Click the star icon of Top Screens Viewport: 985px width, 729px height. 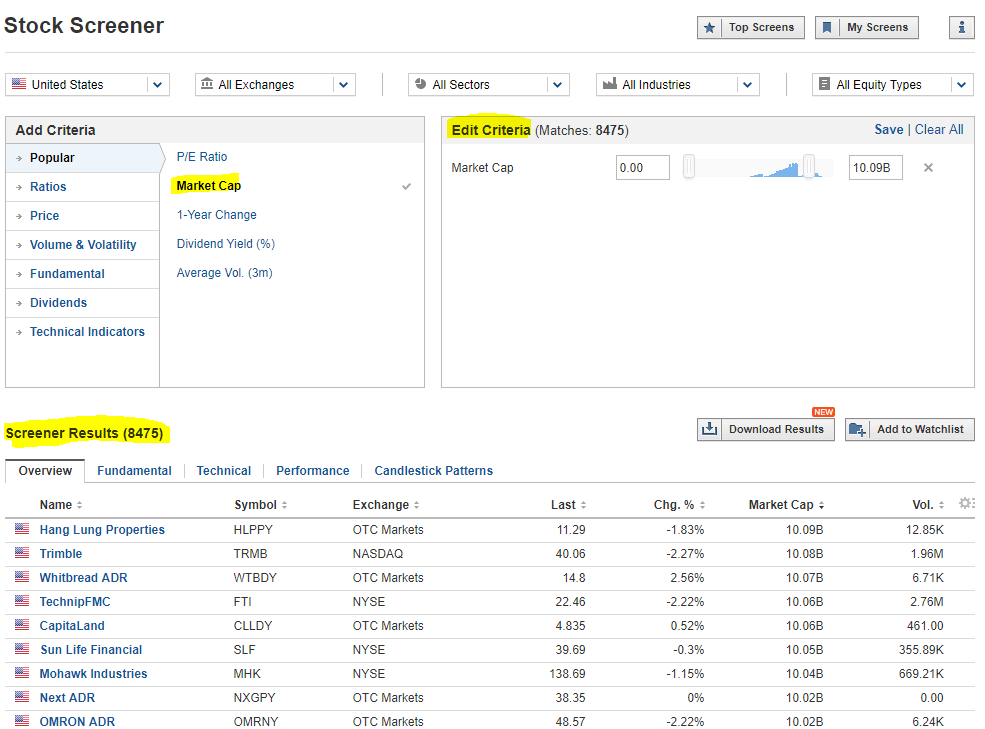(709, 28)
